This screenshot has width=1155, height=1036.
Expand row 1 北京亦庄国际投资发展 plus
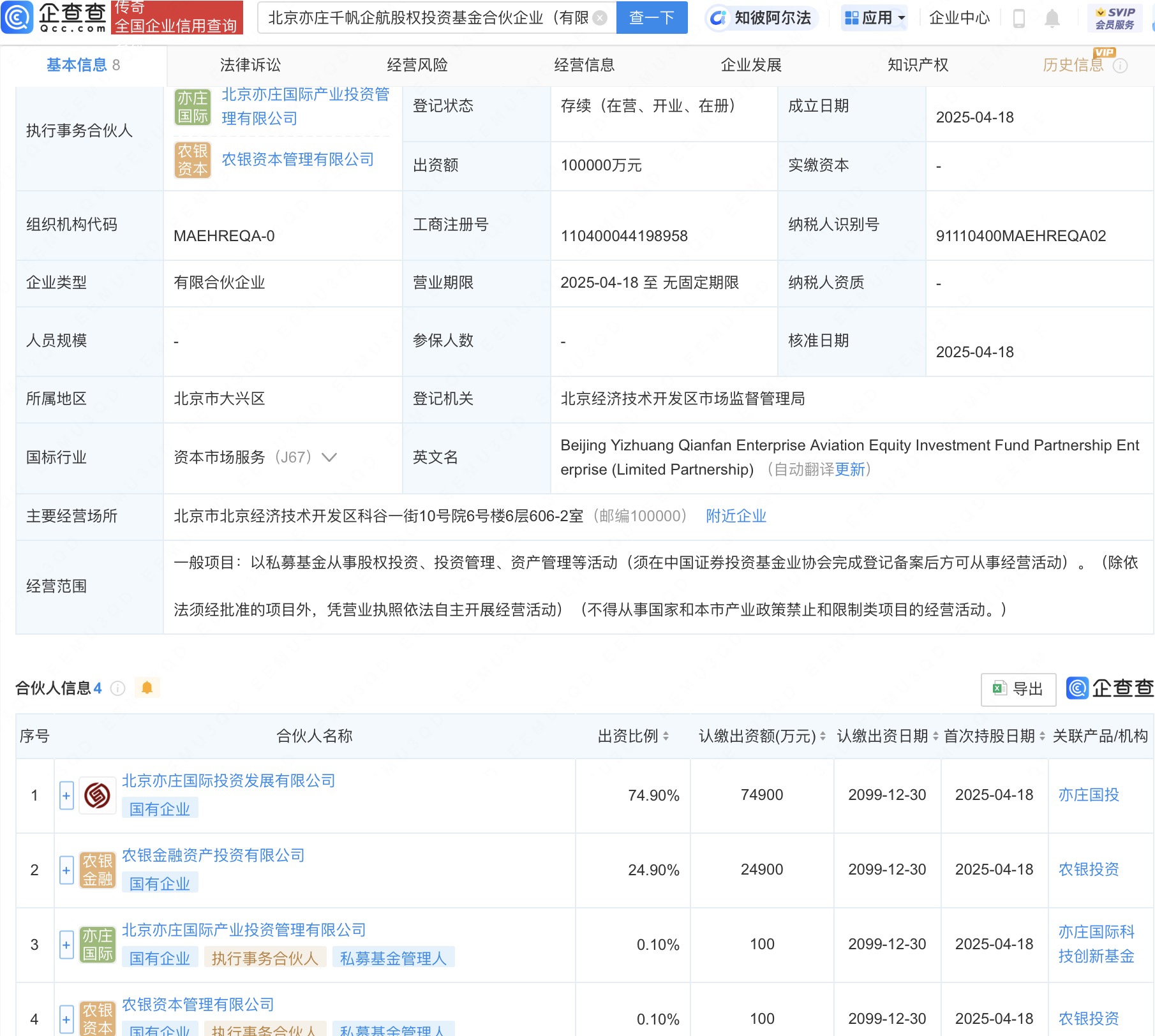point(66,796)
